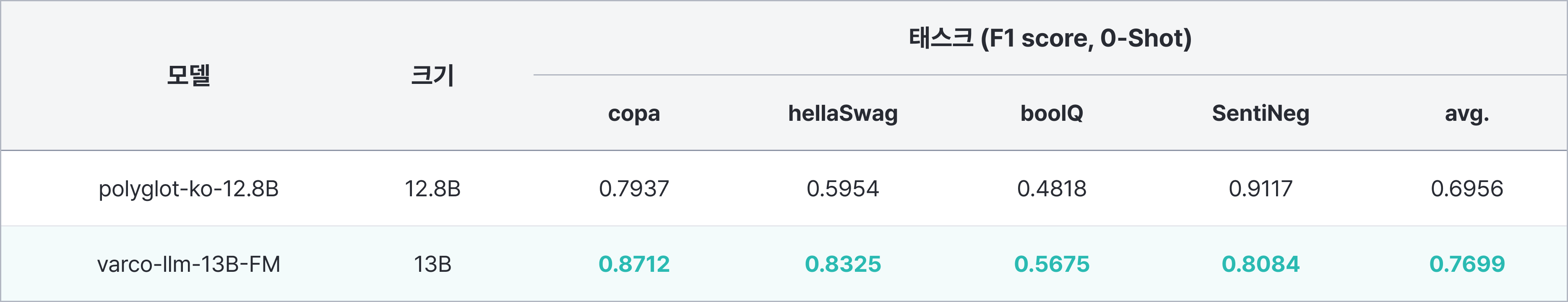Select the SentiNeg column header
The height and width of the screenshot is (302, 1568).
[x=1260, y=113]
